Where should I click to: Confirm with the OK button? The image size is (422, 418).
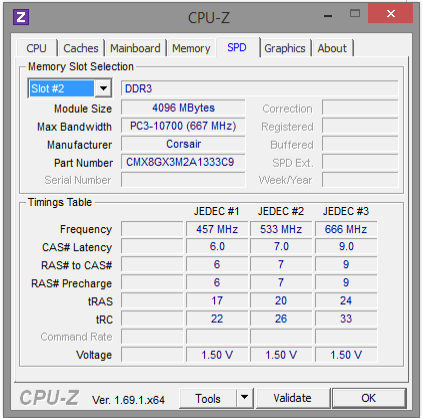coord(369,398)
